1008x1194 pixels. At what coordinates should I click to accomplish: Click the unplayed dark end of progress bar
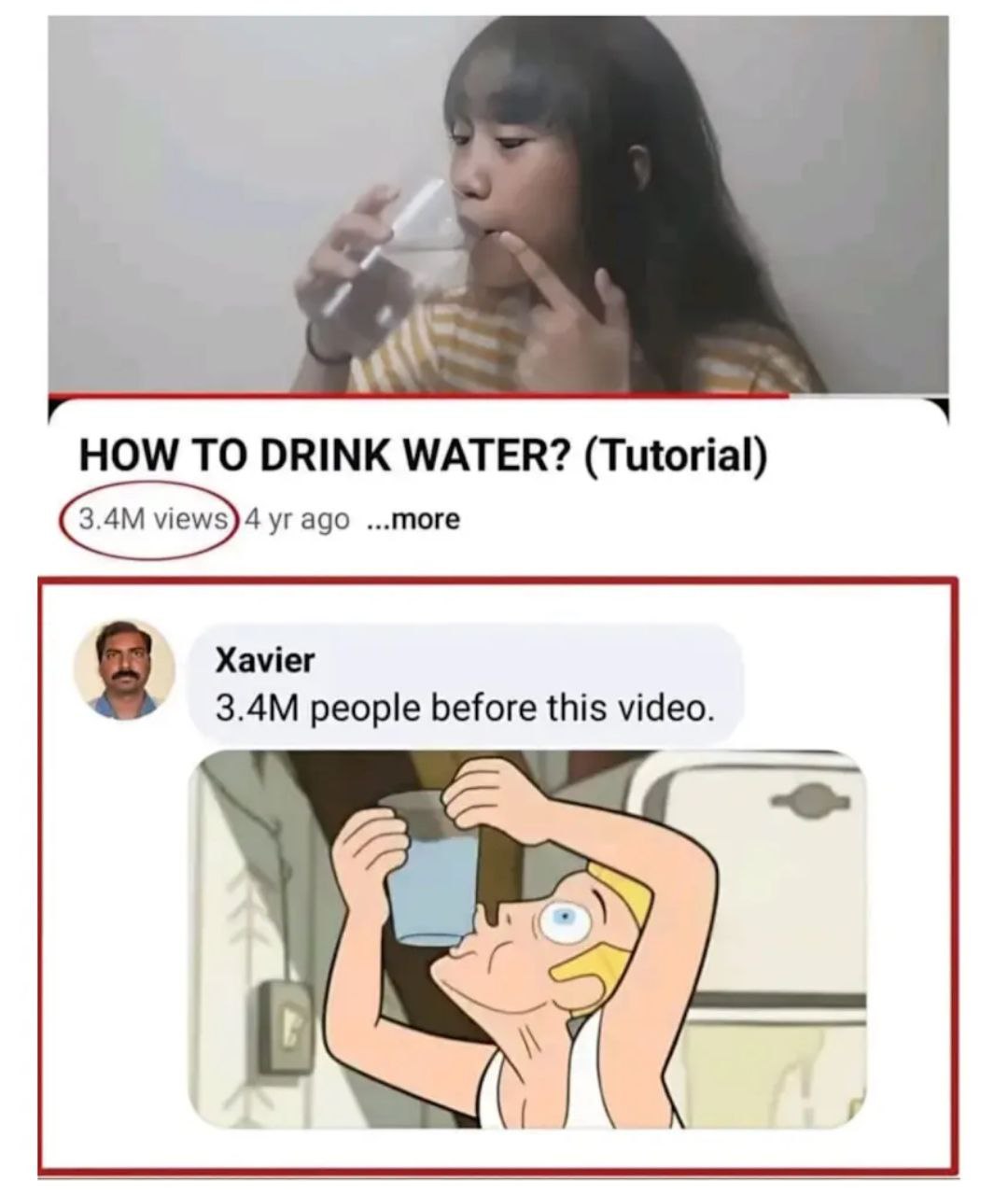[870, 394]
